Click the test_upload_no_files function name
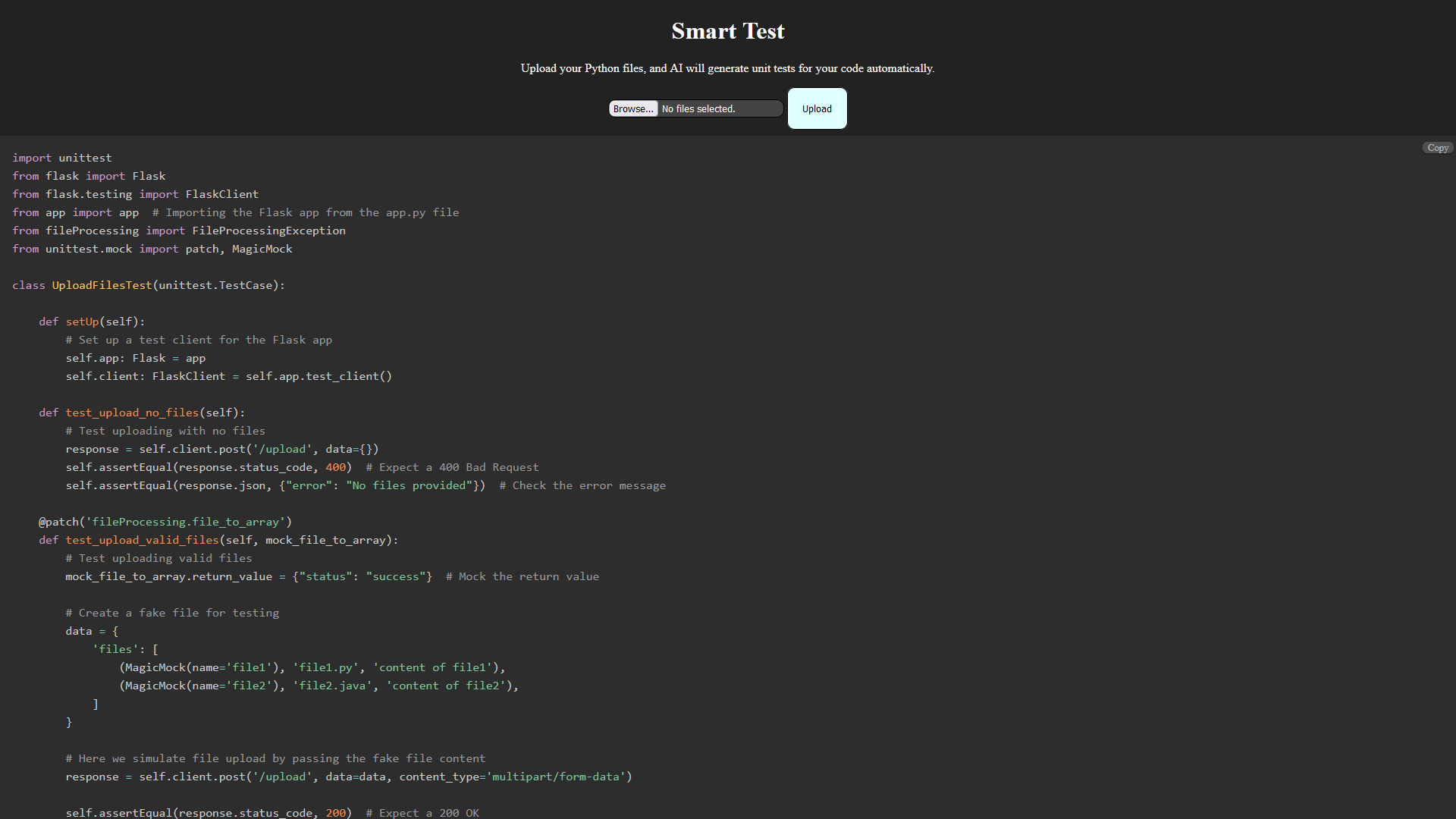 coord(132,413)
